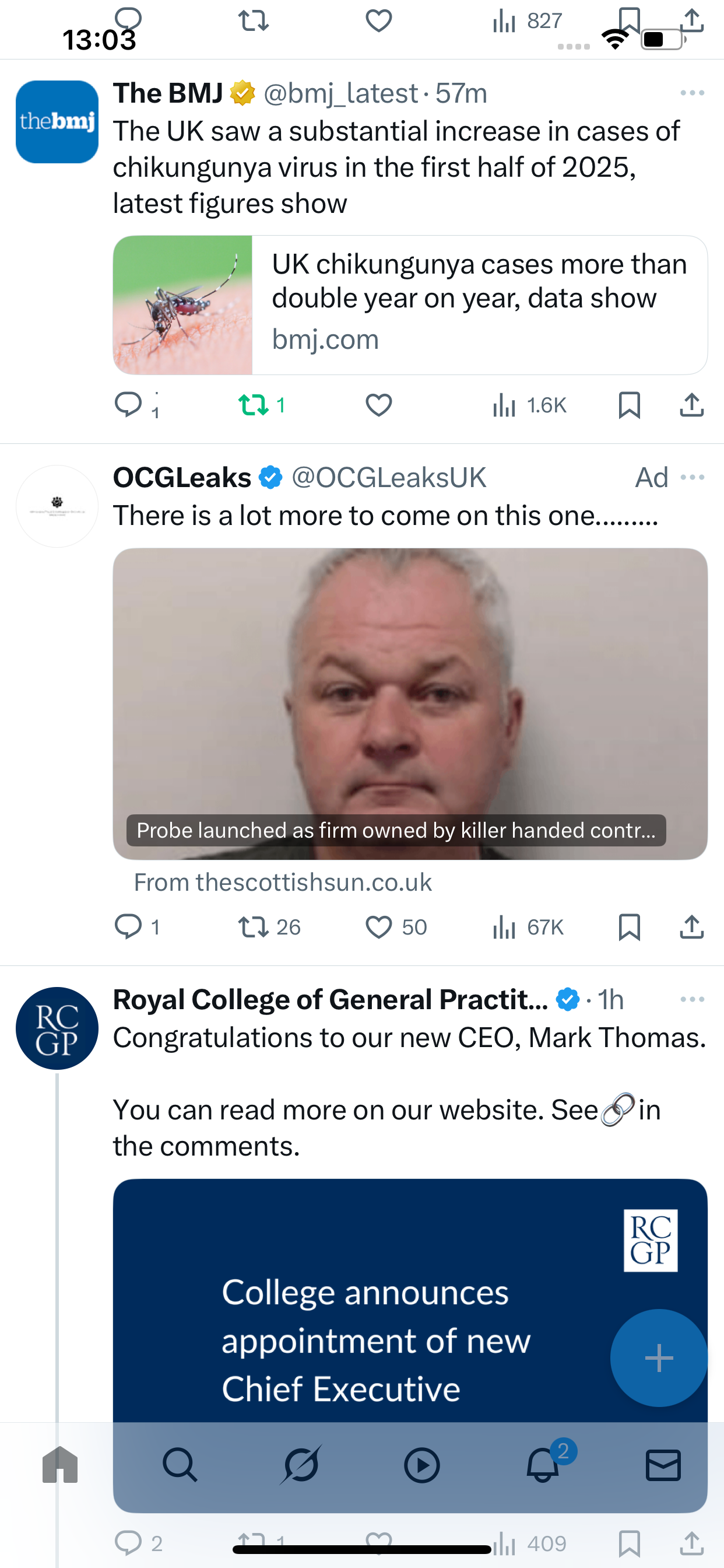The image size is (724, 1568).
Task: Undo repost on The BMJ post
Action: tap(254, 405)
